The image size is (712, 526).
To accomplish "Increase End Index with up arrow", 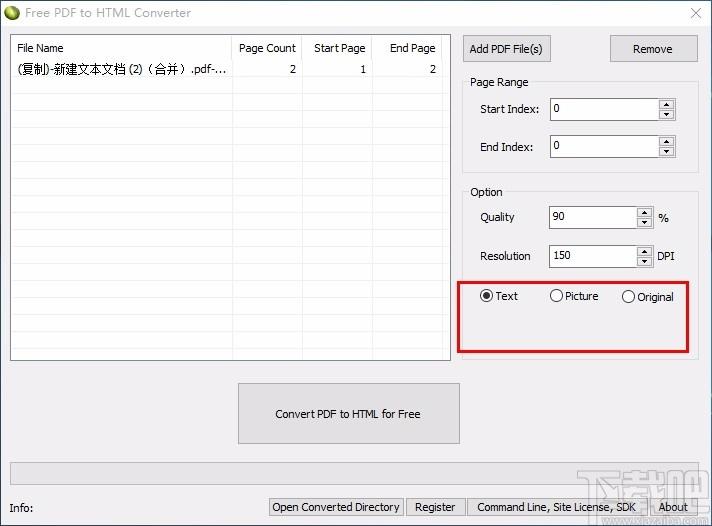I will tap(666, 142).
